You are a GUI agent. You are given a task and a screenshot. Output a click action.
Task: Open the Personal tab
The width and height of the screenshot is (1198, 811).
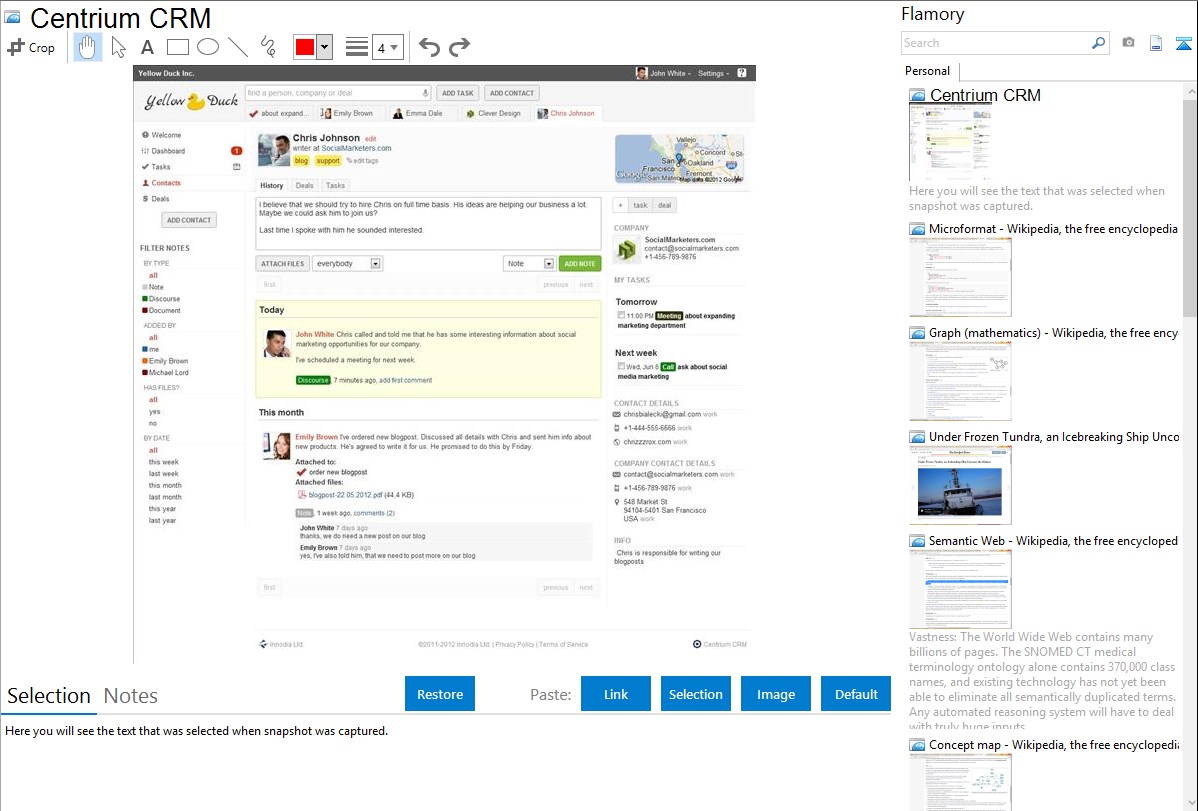[928, 71]
